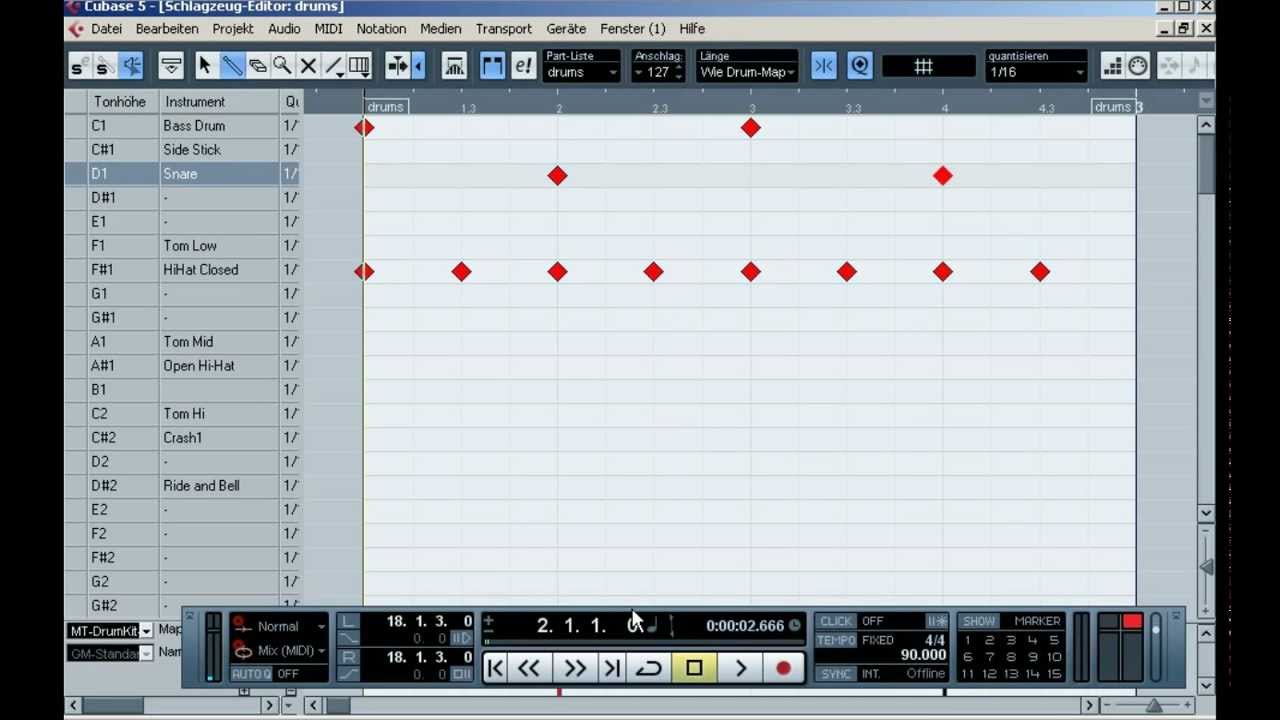1280x720 pixels.
Task: Click the SHOW markers button
Action: coord(979,621)
